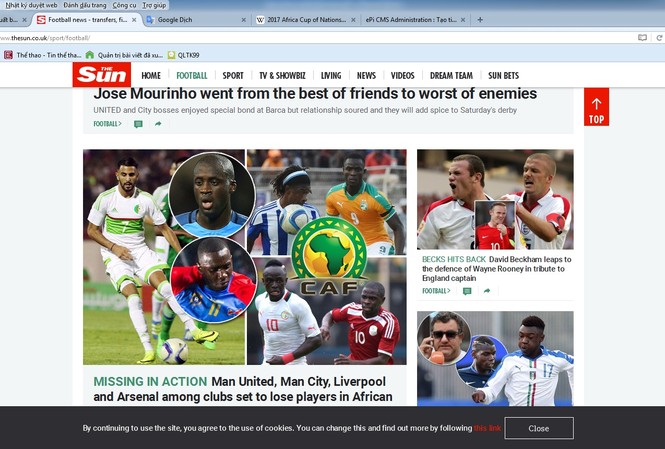The height and width of the screenshot is (449, 665).
Task: Open 'Quản trị bài viết' bookmark
Action: 124,55
